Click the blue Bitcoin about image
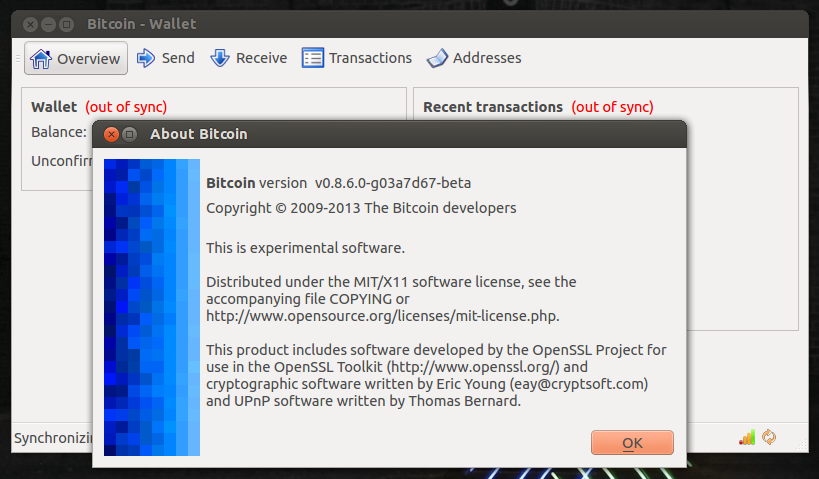 pos(152,307)
